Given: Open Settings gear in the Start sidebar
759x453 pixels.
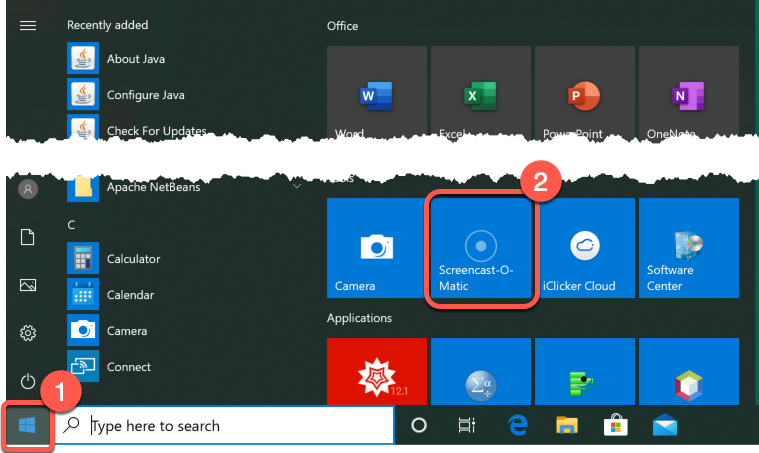Looking at the screenshot, I should tap(28, 333).
